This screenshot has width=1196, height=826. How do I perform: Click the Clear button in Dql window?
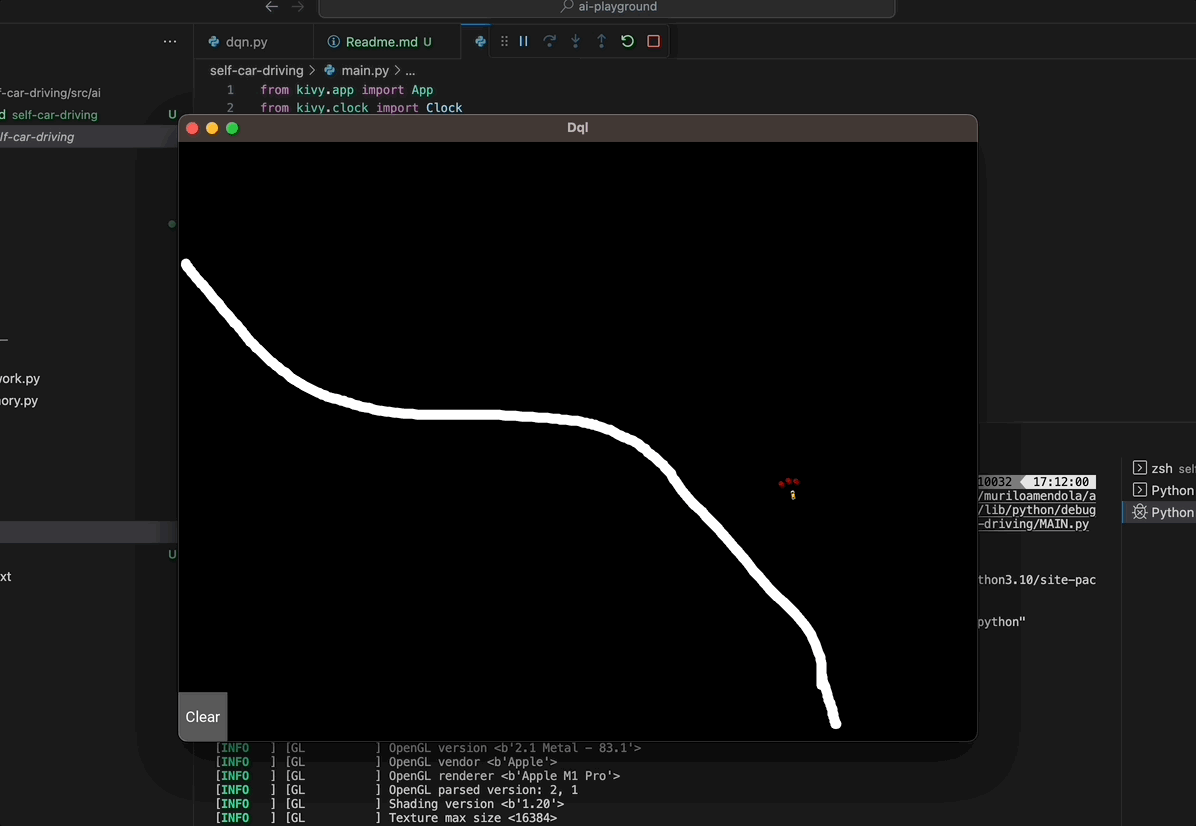[203, 717]
